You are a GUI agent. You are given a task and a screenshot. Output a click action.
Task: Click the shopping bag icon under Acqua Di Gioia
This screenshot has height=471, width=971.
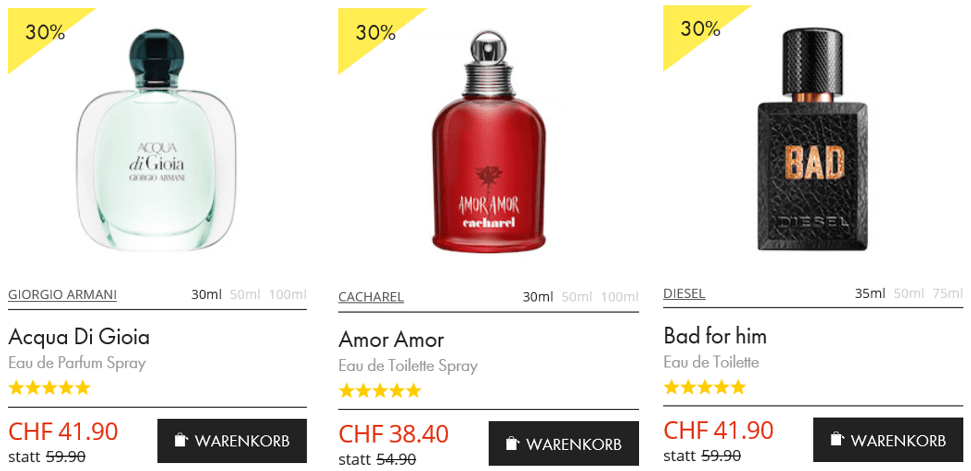pos(181,441)
